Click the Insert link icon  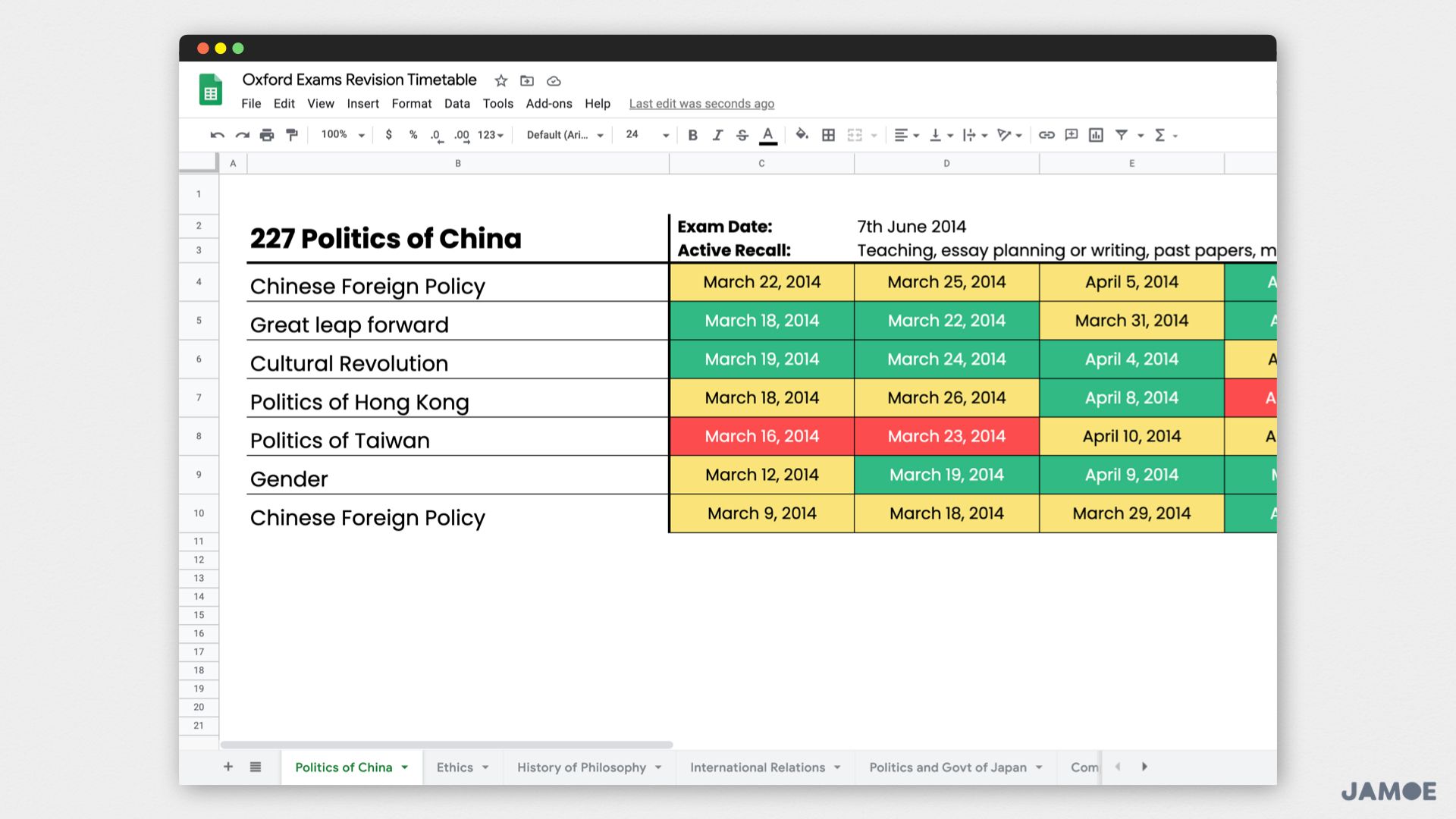(x=1045, y=135)
